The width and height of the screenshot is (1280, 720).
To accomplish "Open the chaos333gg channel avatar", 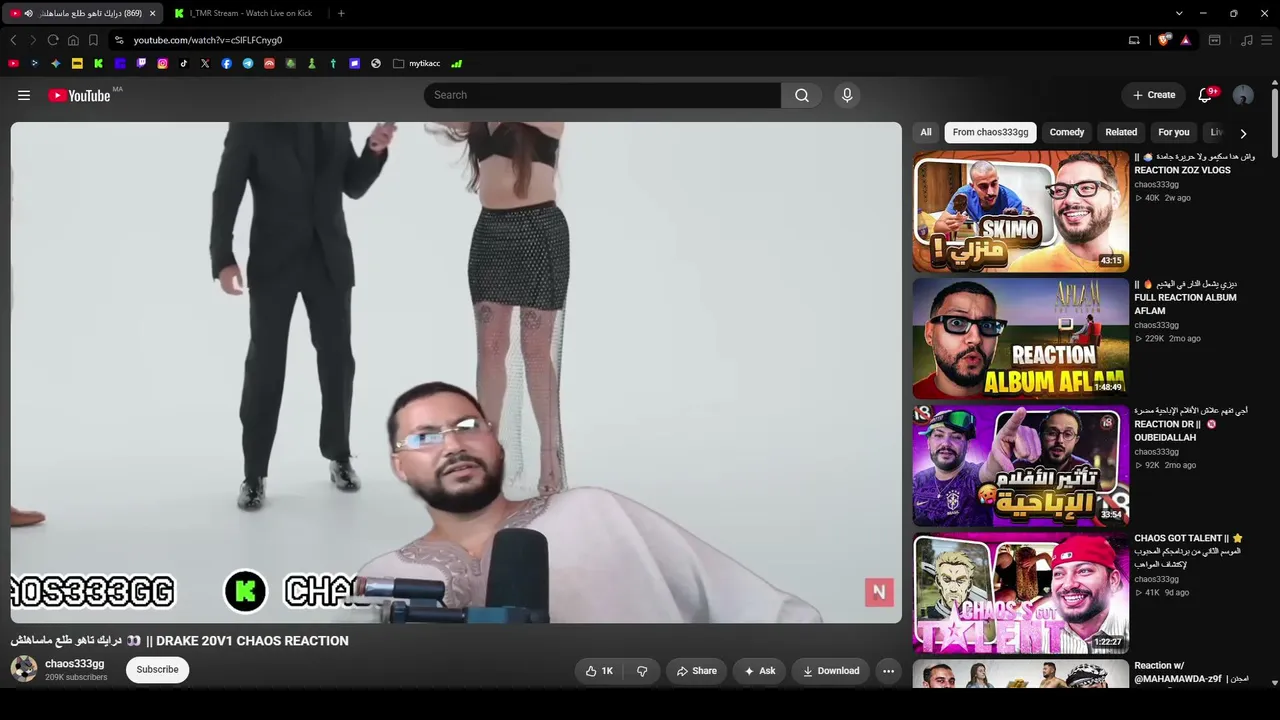I will click(24, 669).
